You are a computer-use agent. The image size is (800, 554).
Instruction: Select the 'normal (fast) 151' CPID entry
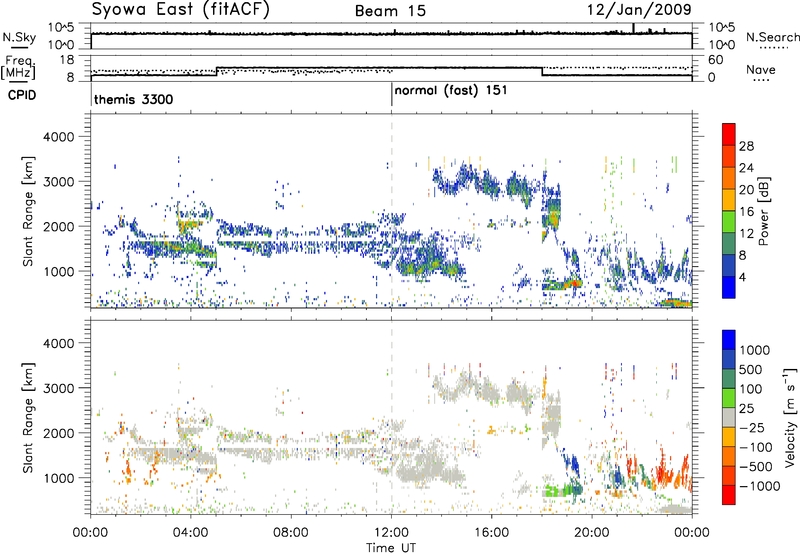[451, 91]
